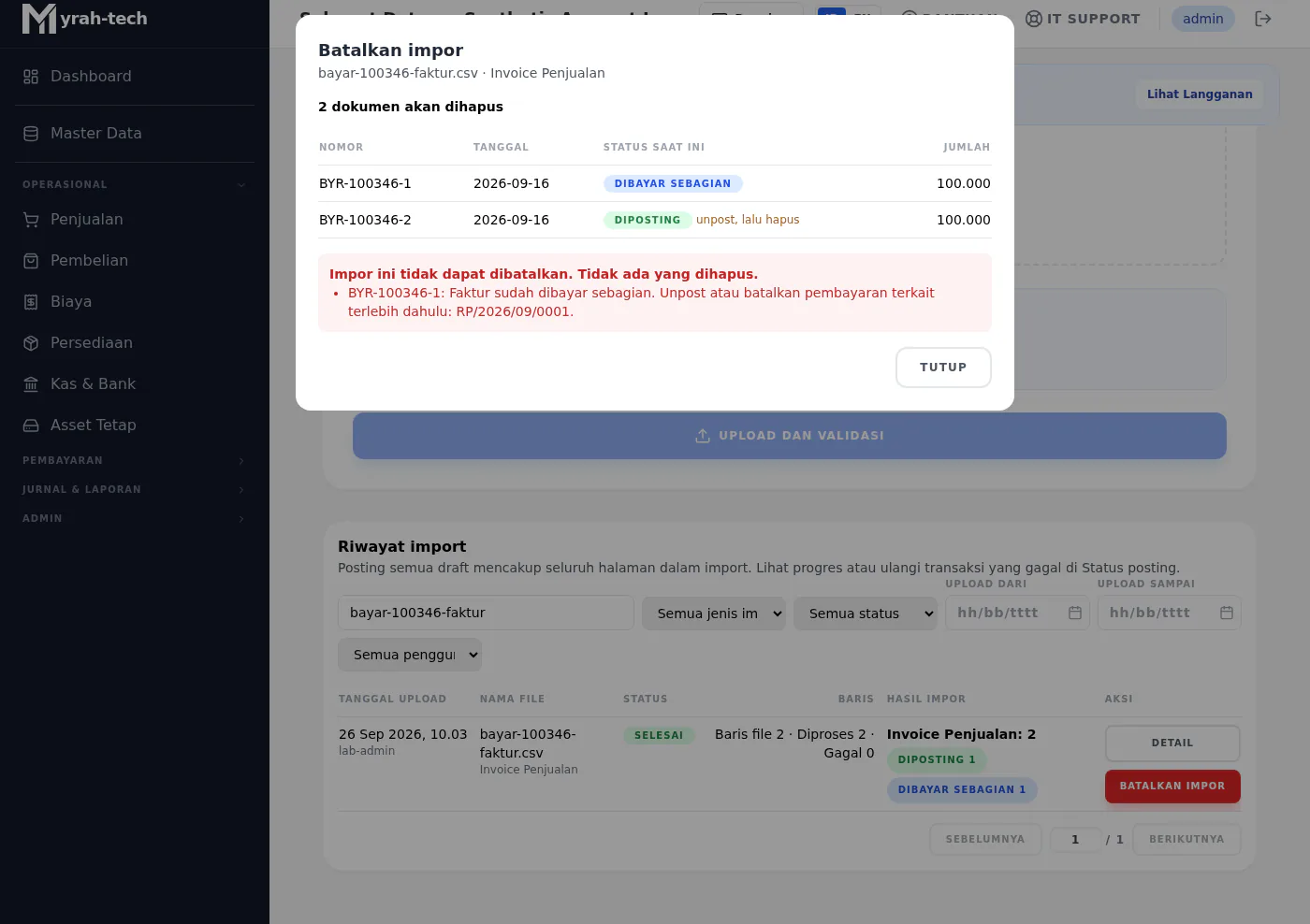1310x924 pixels.
Task: Open calendar picker for Upload Sampai
Action: click(x=1227, y=614)
